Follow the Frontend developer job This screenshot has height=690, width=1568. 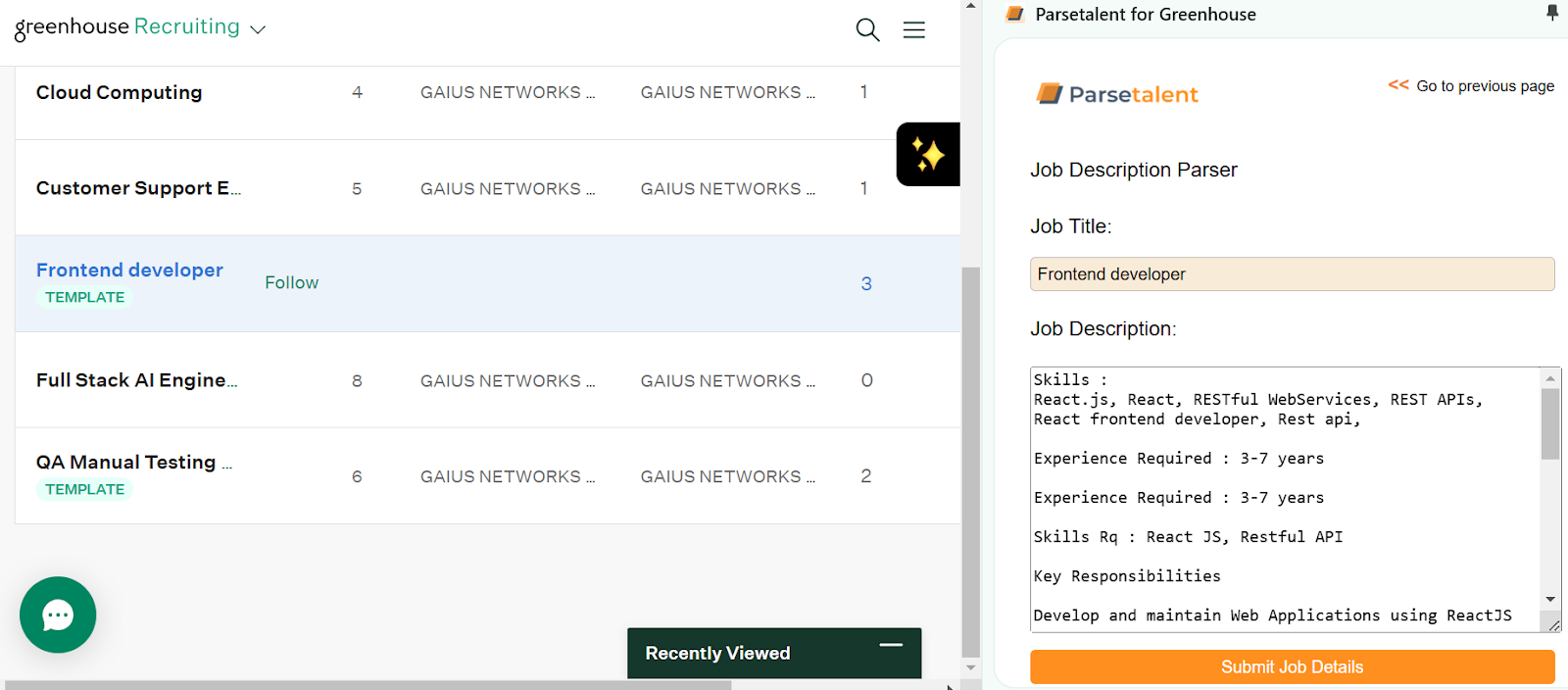click(291, 282)
